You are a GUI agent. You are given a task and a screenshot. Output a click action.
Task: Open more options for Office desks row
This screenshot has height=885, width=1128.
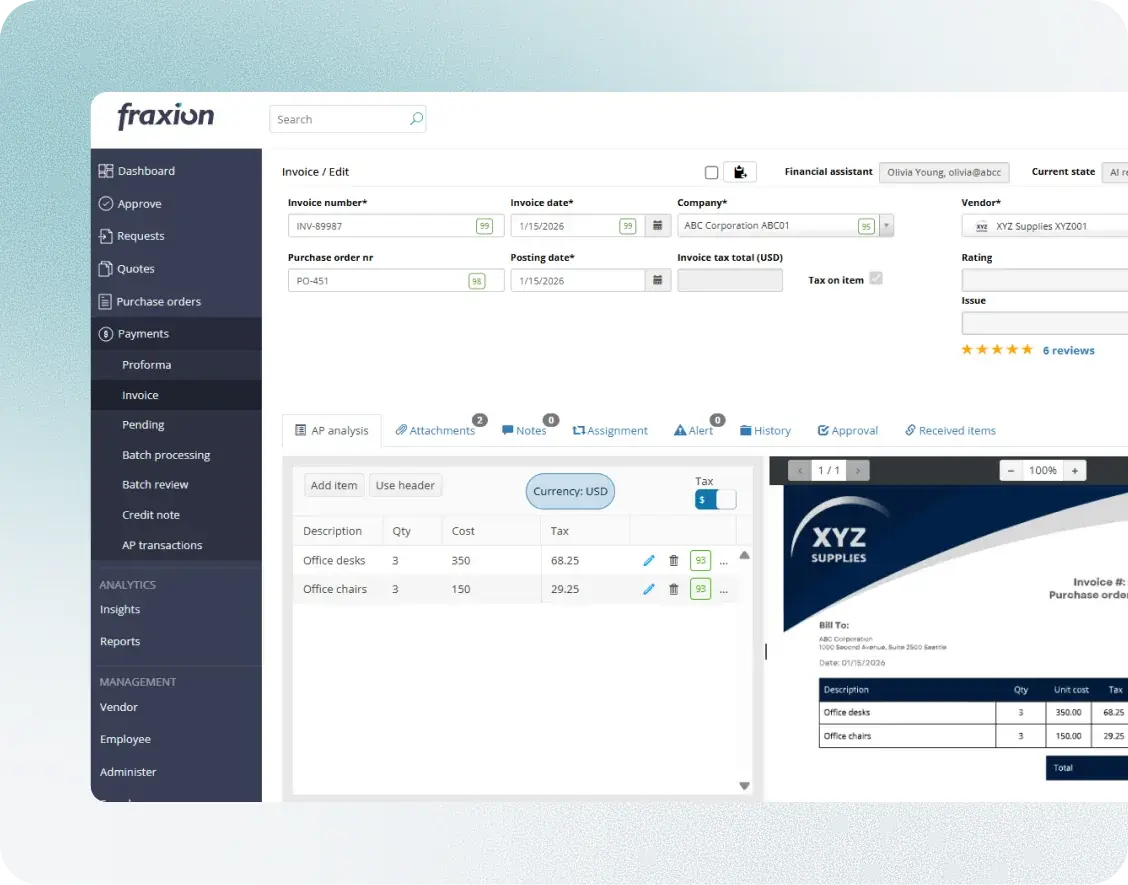(724, 562)
